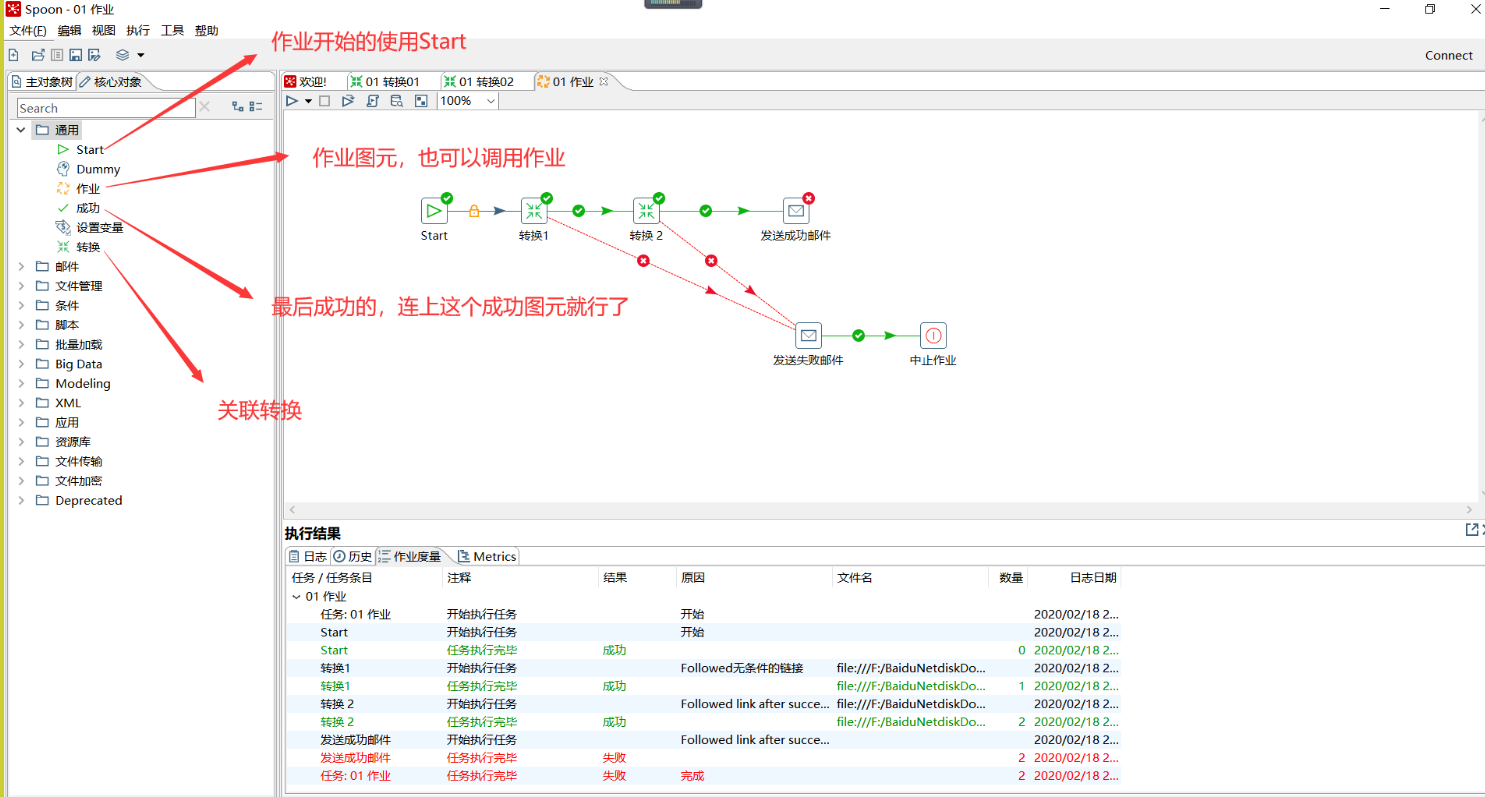1485x797 pixels.
Task: Click the Connect button
Action: pyautogui.click(x=1448, y=56)
